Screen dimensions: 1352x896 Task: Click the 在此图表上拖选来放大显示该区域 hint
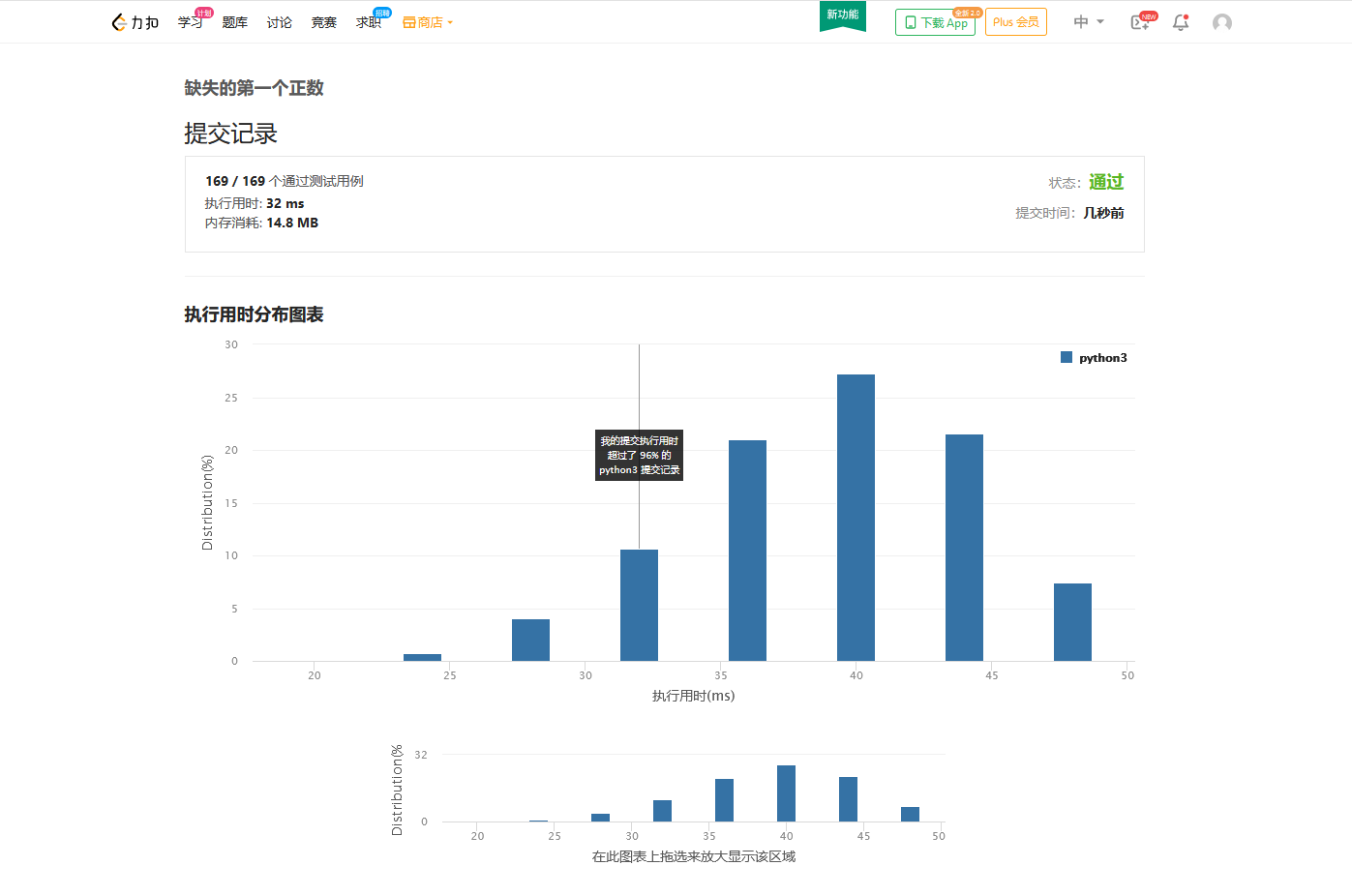(x=693, y=856)
